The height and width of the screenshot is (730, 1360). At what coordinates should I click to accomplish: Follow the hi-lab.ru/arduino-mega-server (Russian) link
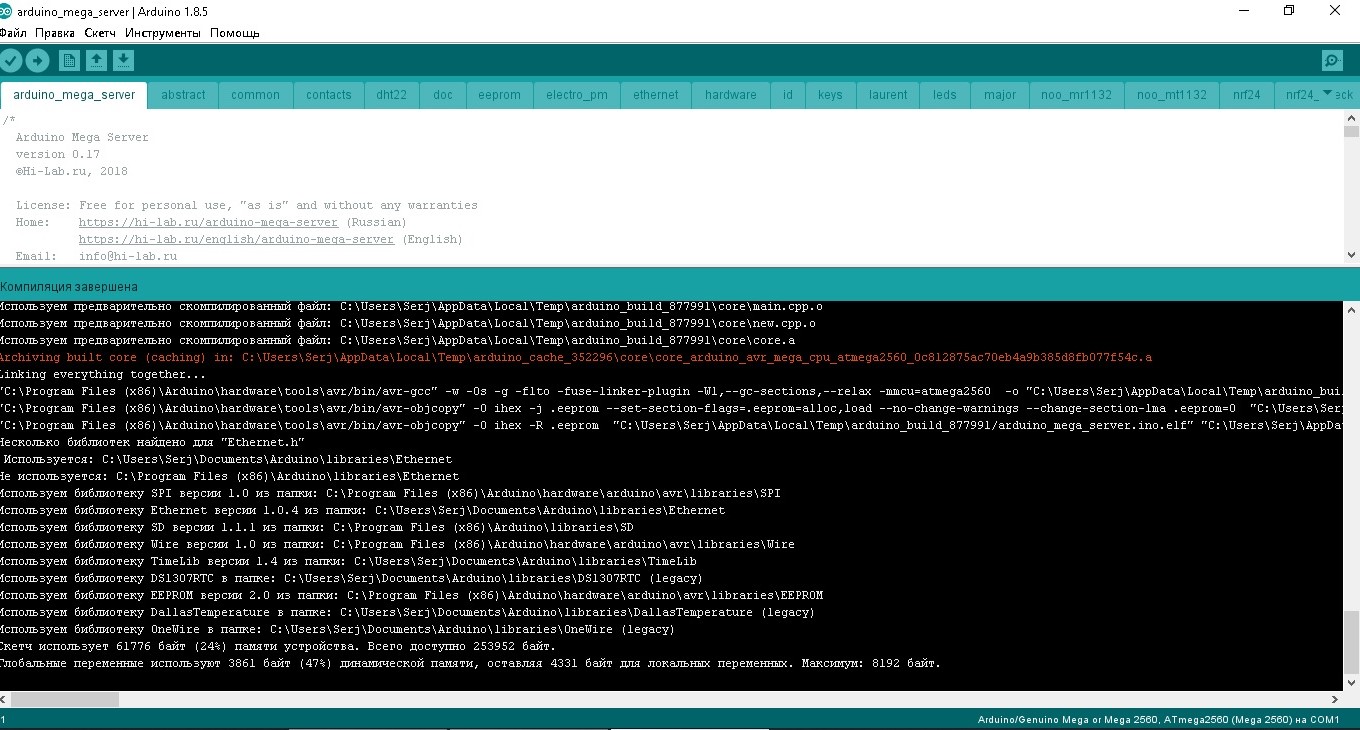point(208,222)
